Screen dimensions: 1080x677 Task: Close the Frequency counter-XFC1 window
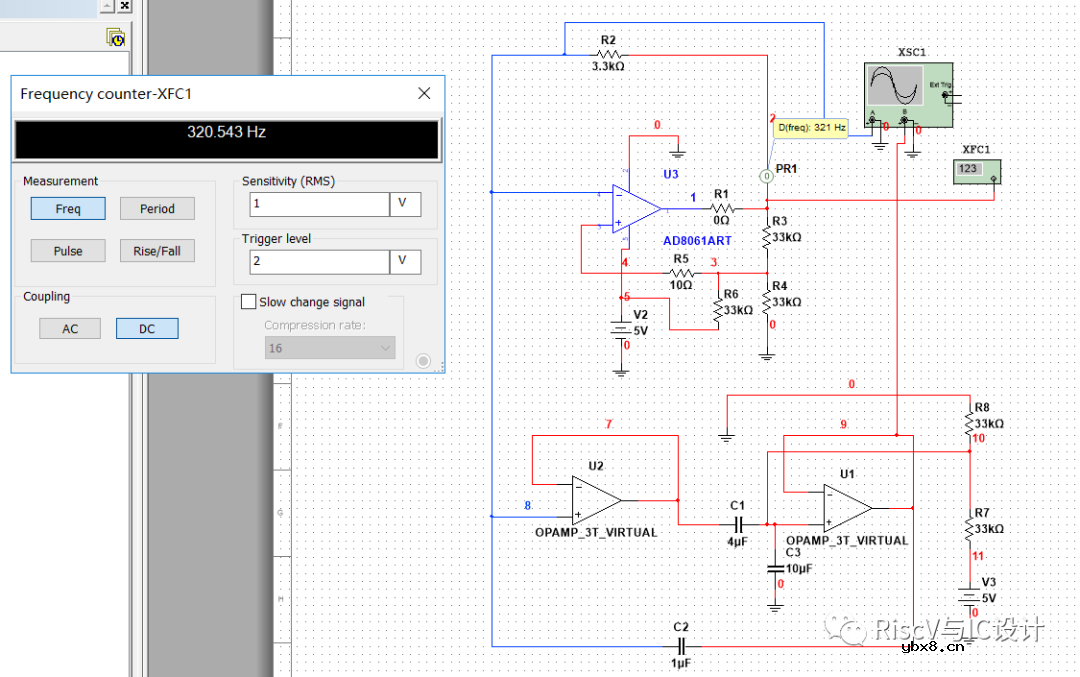[424, 93]
